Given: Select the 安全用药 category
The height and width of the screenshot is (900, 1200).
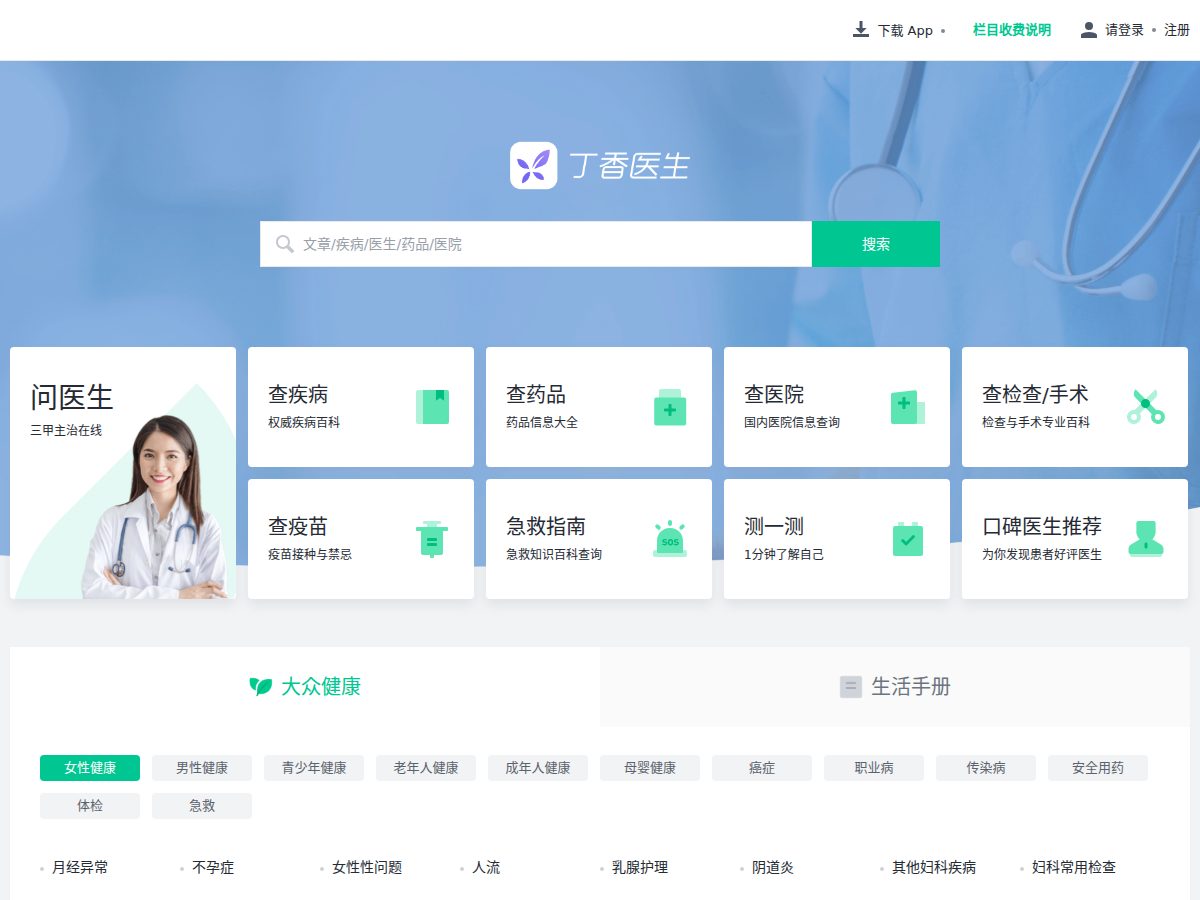Looking at the screenshot, I should (1098, 768).
